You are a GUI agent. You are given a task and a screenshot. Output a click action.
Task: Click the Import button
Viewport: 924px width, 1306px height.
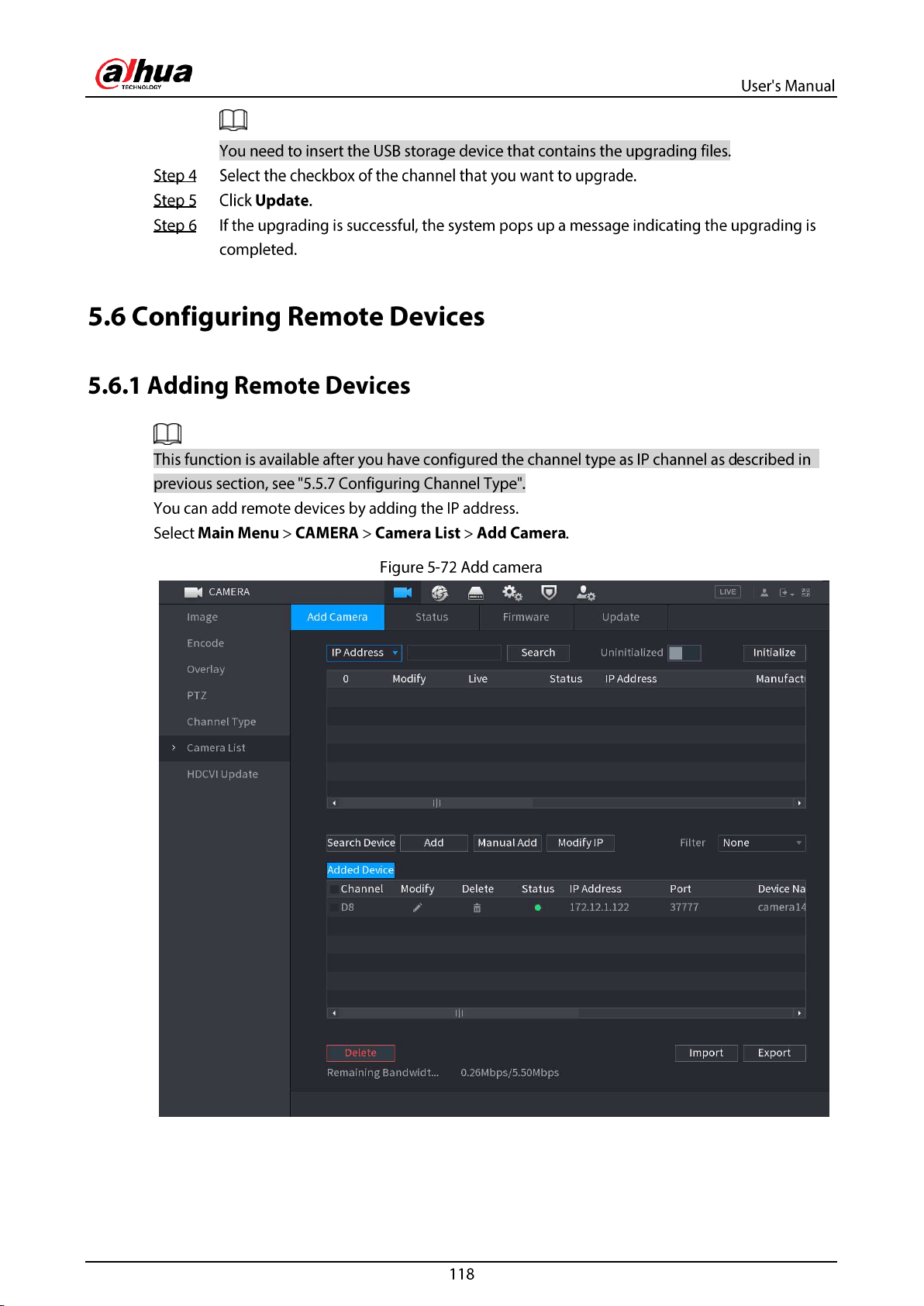point(706,1053)
